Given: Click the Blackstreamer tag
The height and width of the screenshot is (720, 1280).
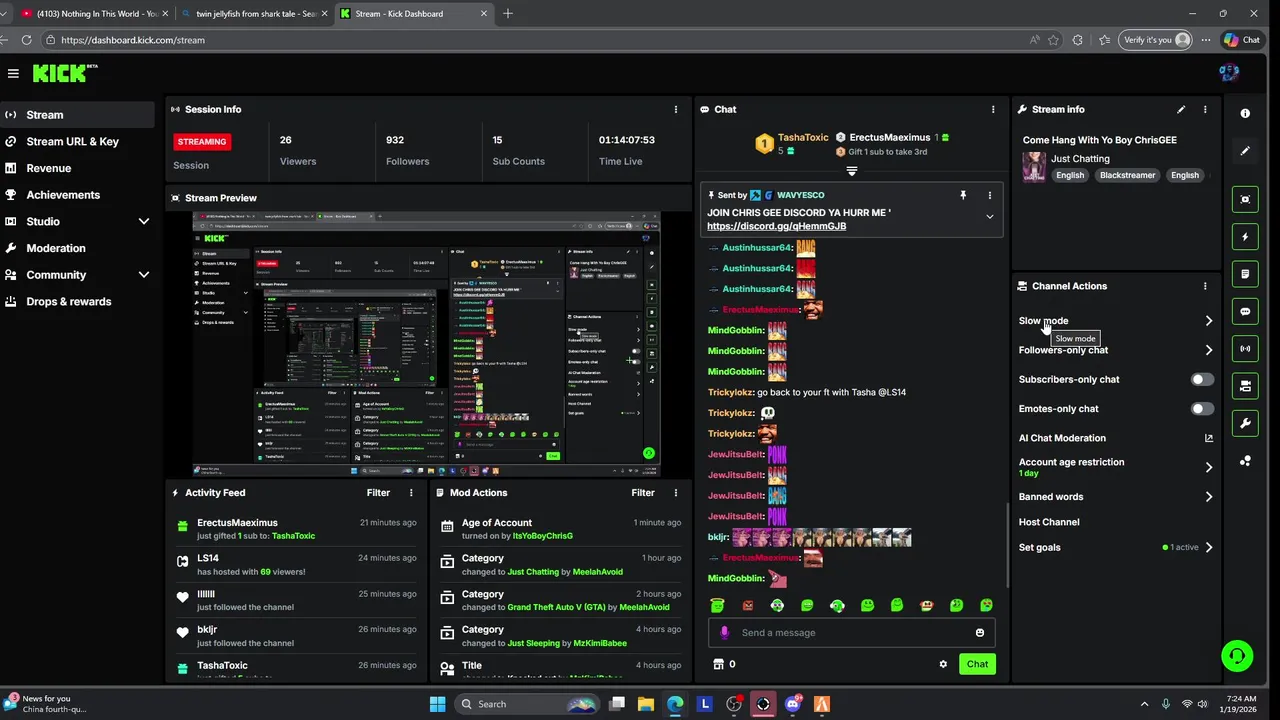Looking at the screenshot, I should pos(1127,175).
